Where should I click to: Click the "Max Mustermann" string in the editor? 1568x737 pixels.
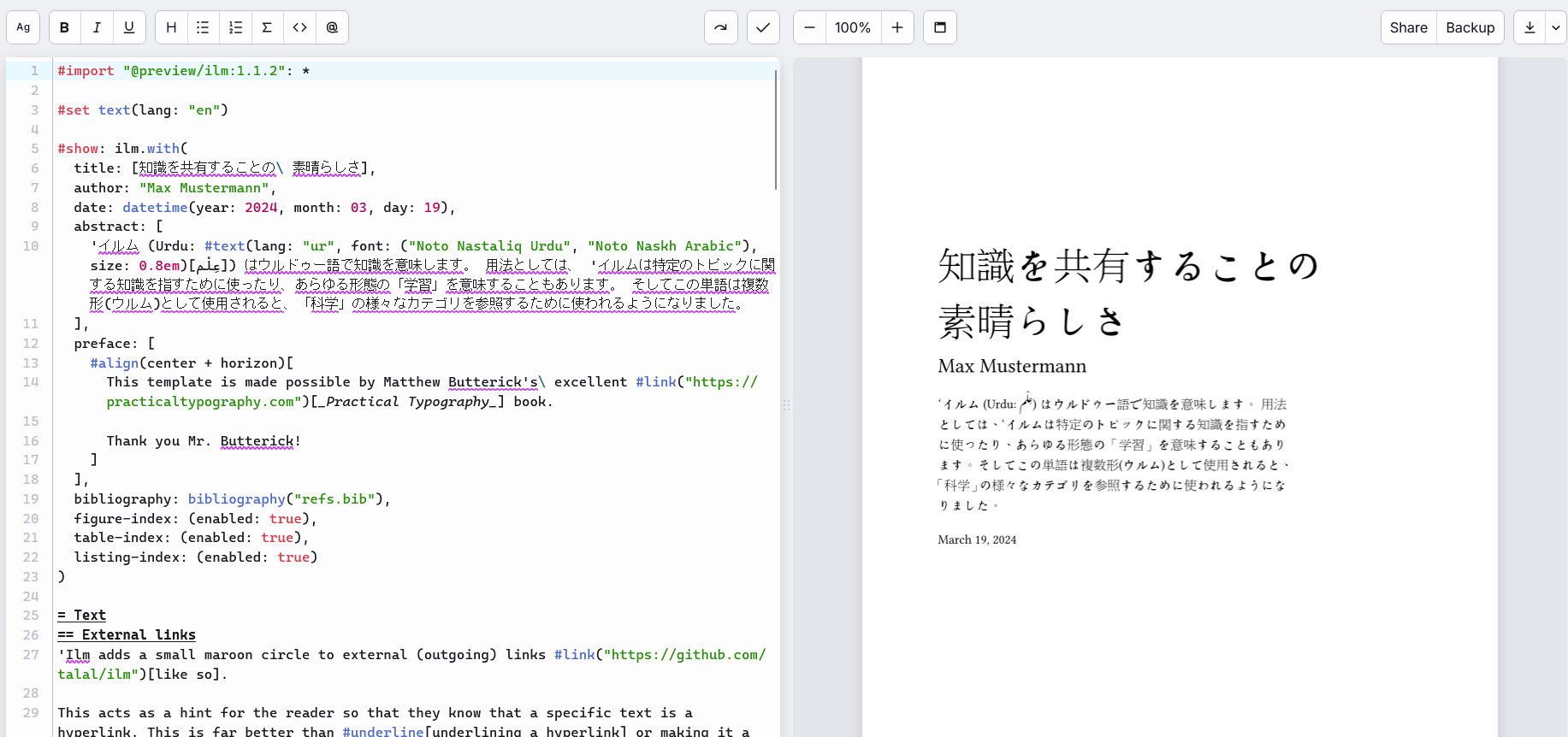coord(204,188)
